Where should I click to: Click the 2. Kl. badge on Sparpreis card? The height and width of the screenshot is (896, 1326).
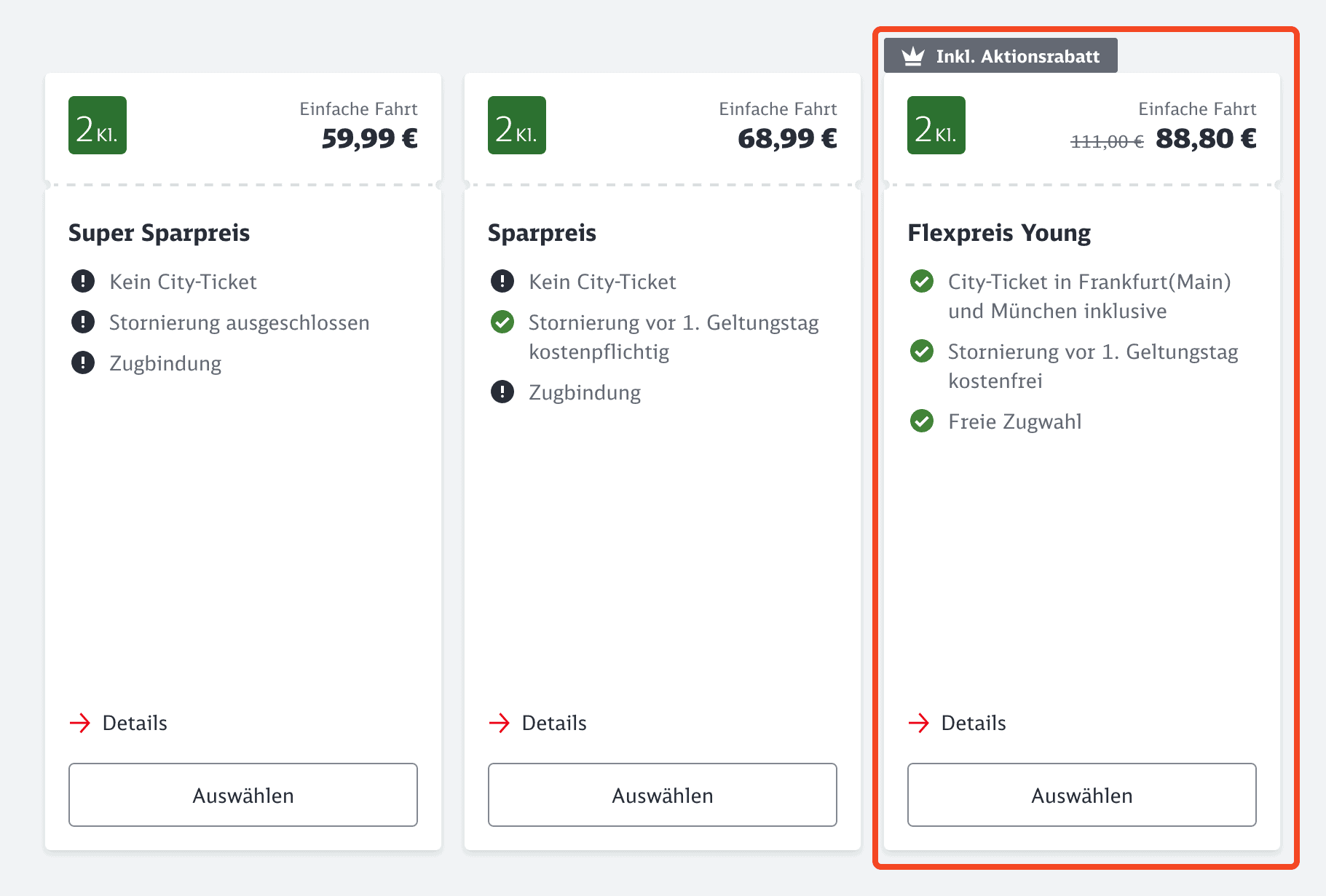(x=516, y=125)
